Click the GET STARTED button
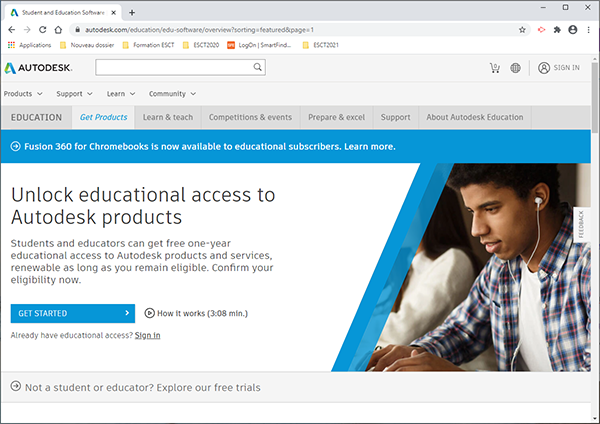Screen dimensions: 600x424 pos(73,313)
